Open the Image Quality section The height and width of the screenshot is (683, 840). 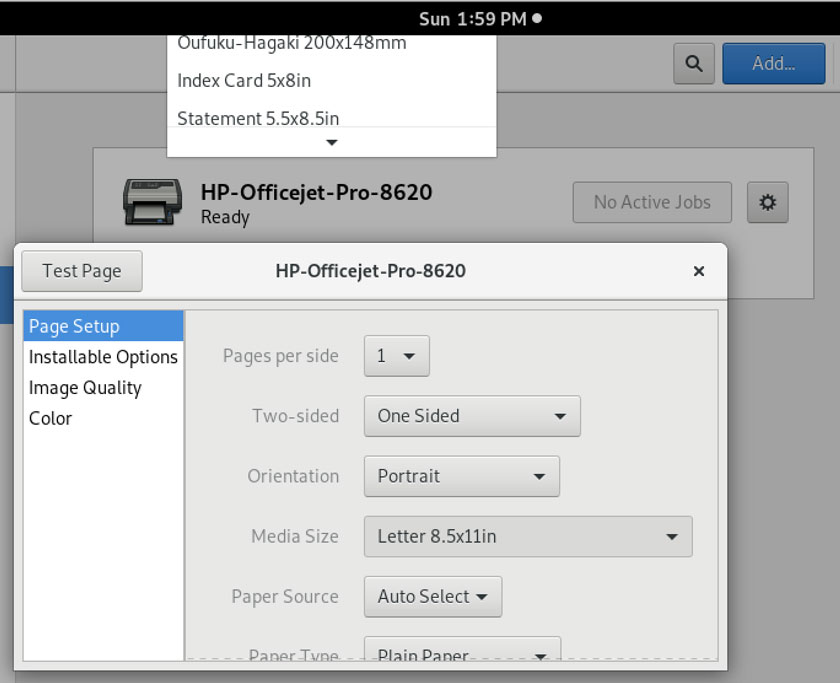[103, 387]
